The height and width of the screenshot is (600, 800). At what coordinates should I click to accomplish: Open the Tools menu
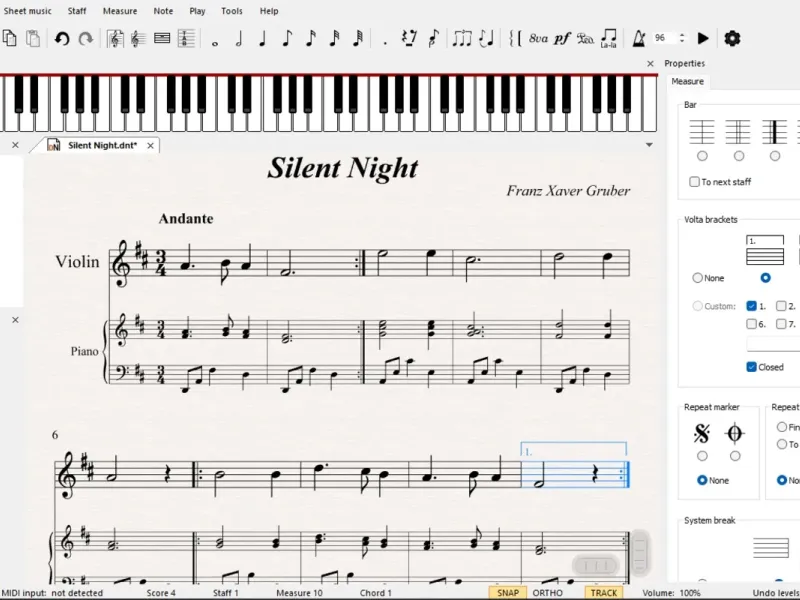pyautogui.click(x=232, y=11)
